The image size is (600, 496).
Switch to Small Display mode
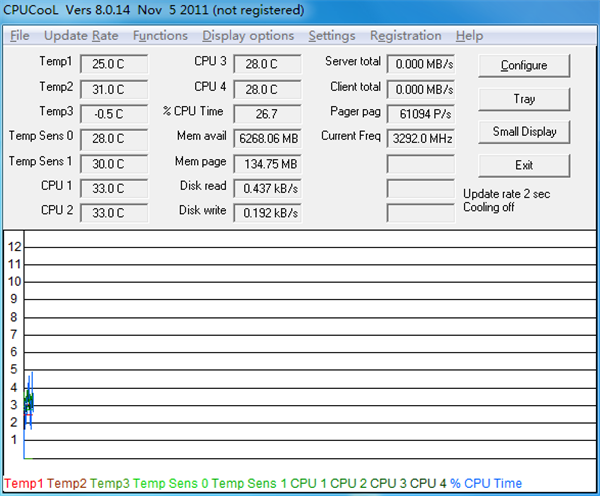524,132
